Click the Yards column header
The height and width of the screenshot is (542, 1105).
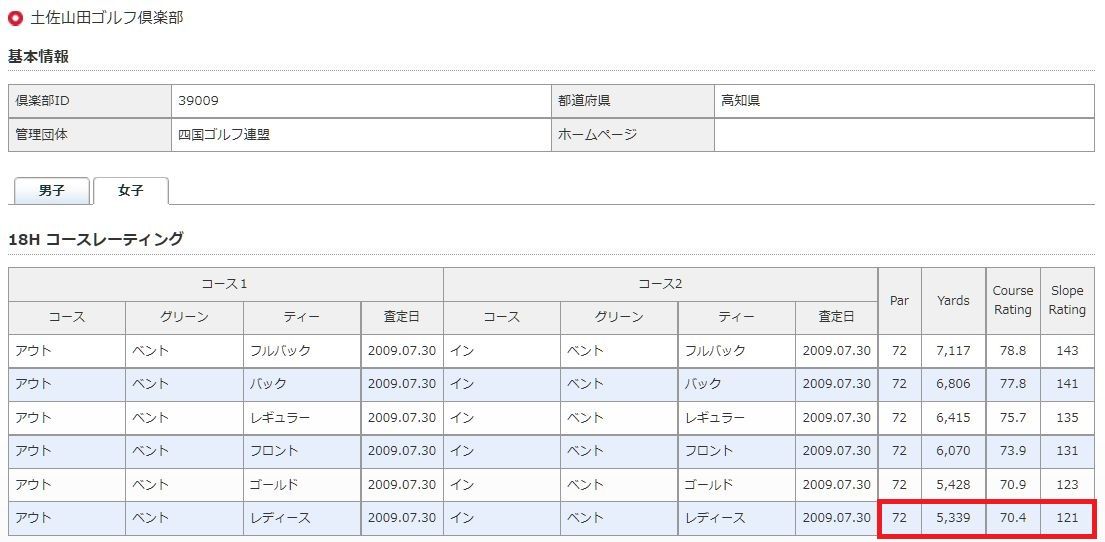pos(953,300)
